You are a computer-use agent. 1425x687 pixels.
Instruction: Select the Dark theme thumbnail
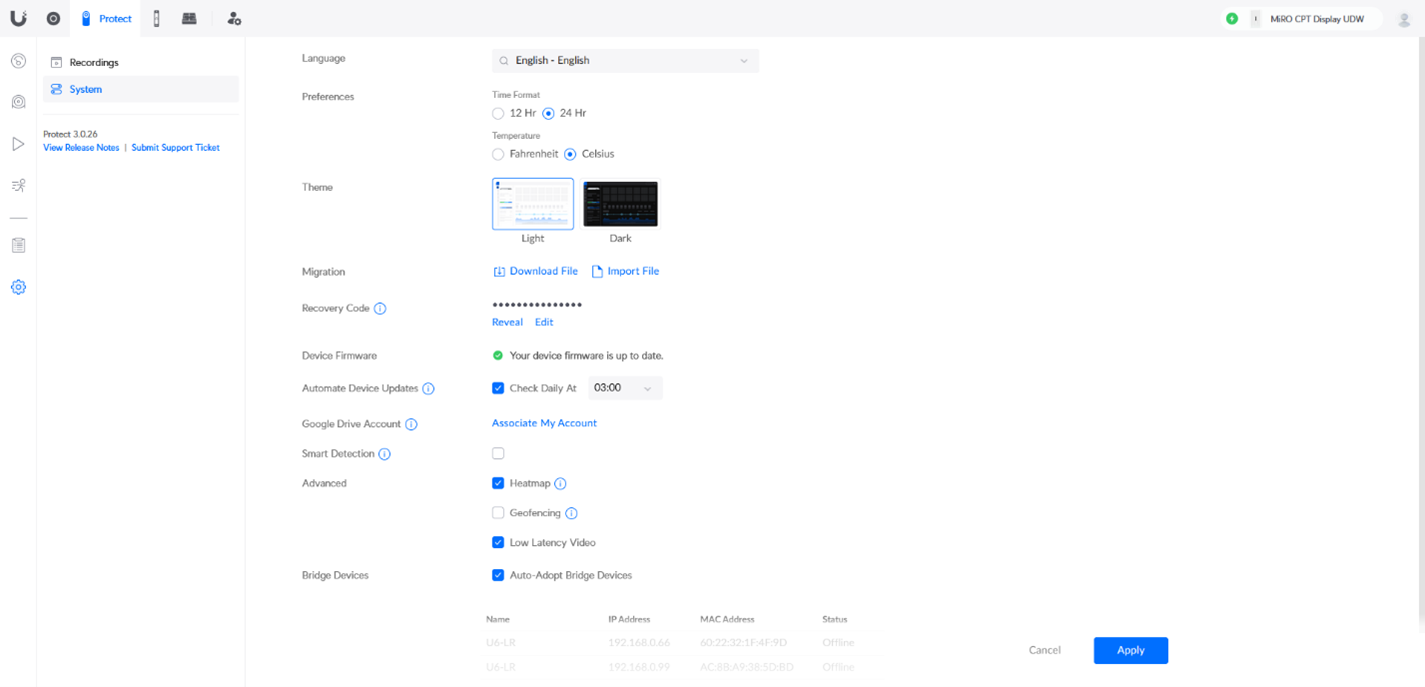(x=620, y=205)
